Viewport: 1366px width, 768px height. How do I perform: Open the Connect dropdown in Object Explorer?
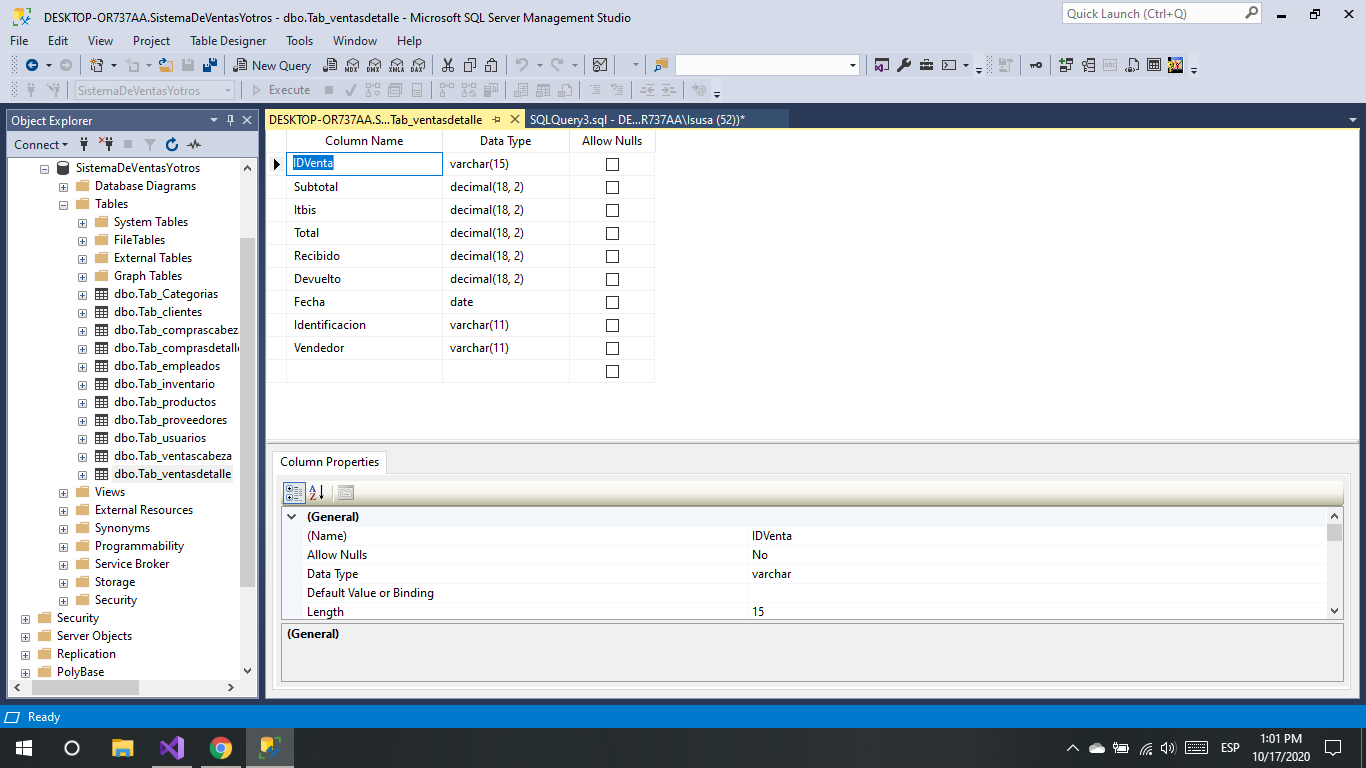pyautogui.click(x=43, y=144)
